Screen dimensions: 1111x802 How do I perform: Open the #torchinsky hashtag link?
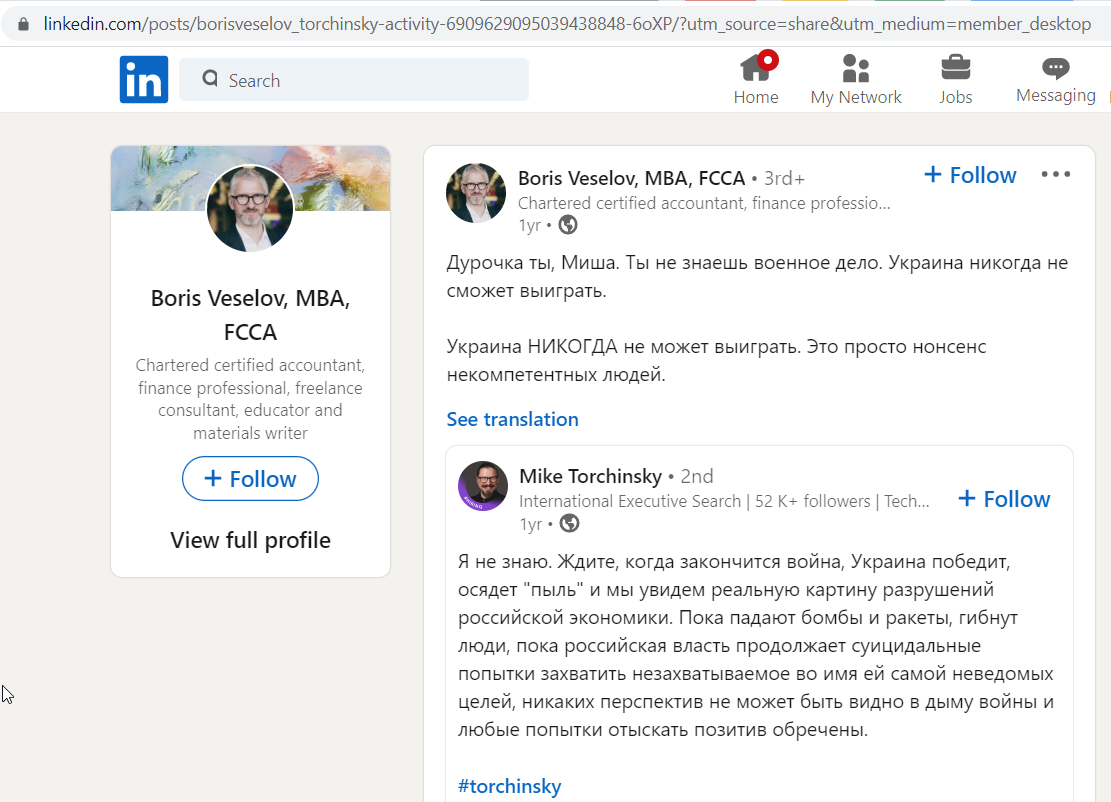click(x=510, y=786)
